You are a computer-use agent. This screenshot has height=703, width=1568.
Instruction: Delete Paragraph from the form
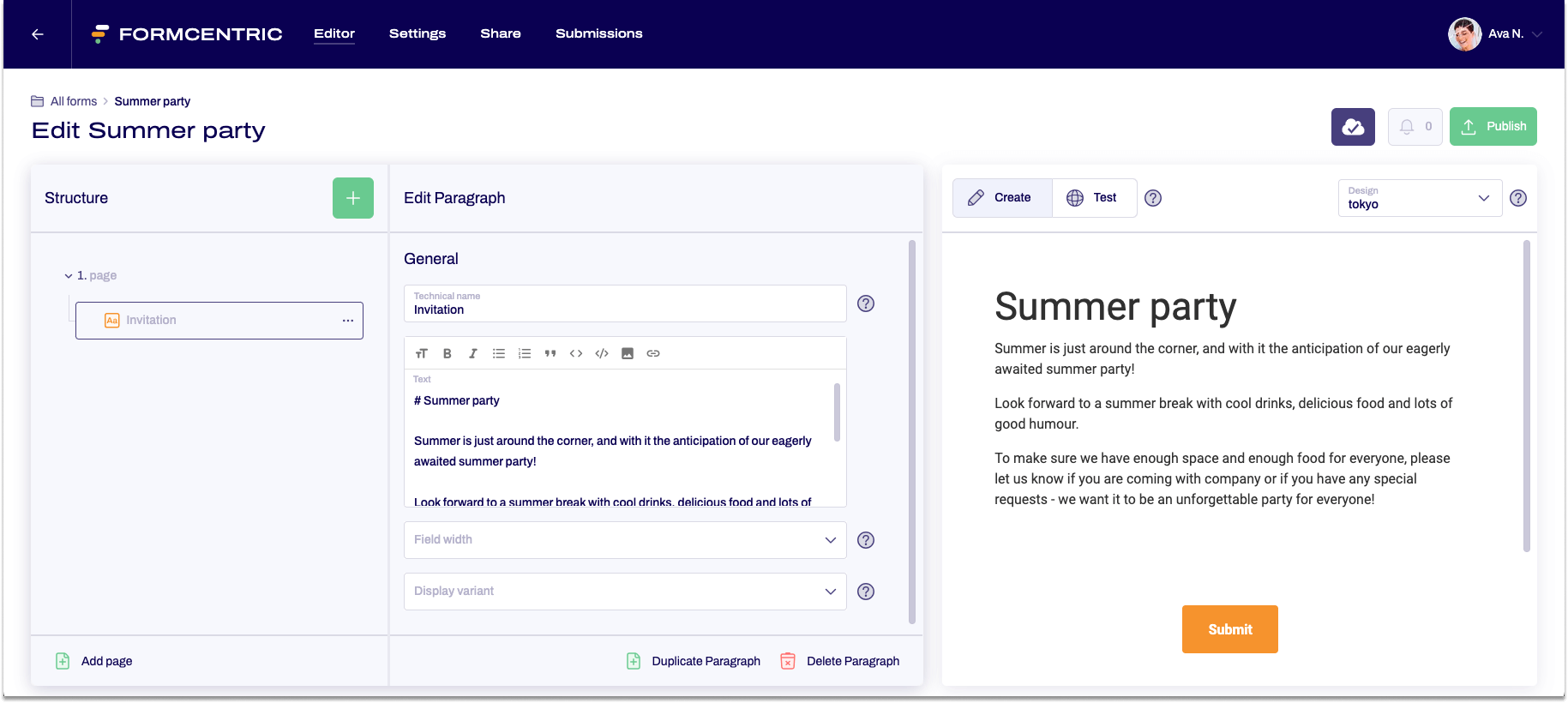(840, 661)
